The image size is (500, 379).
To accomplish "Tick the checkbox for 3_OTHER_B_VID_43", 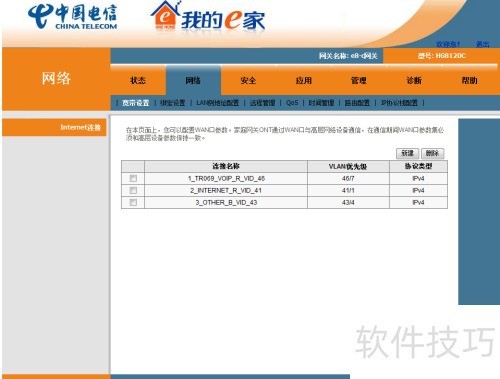I will coord(133,202).
